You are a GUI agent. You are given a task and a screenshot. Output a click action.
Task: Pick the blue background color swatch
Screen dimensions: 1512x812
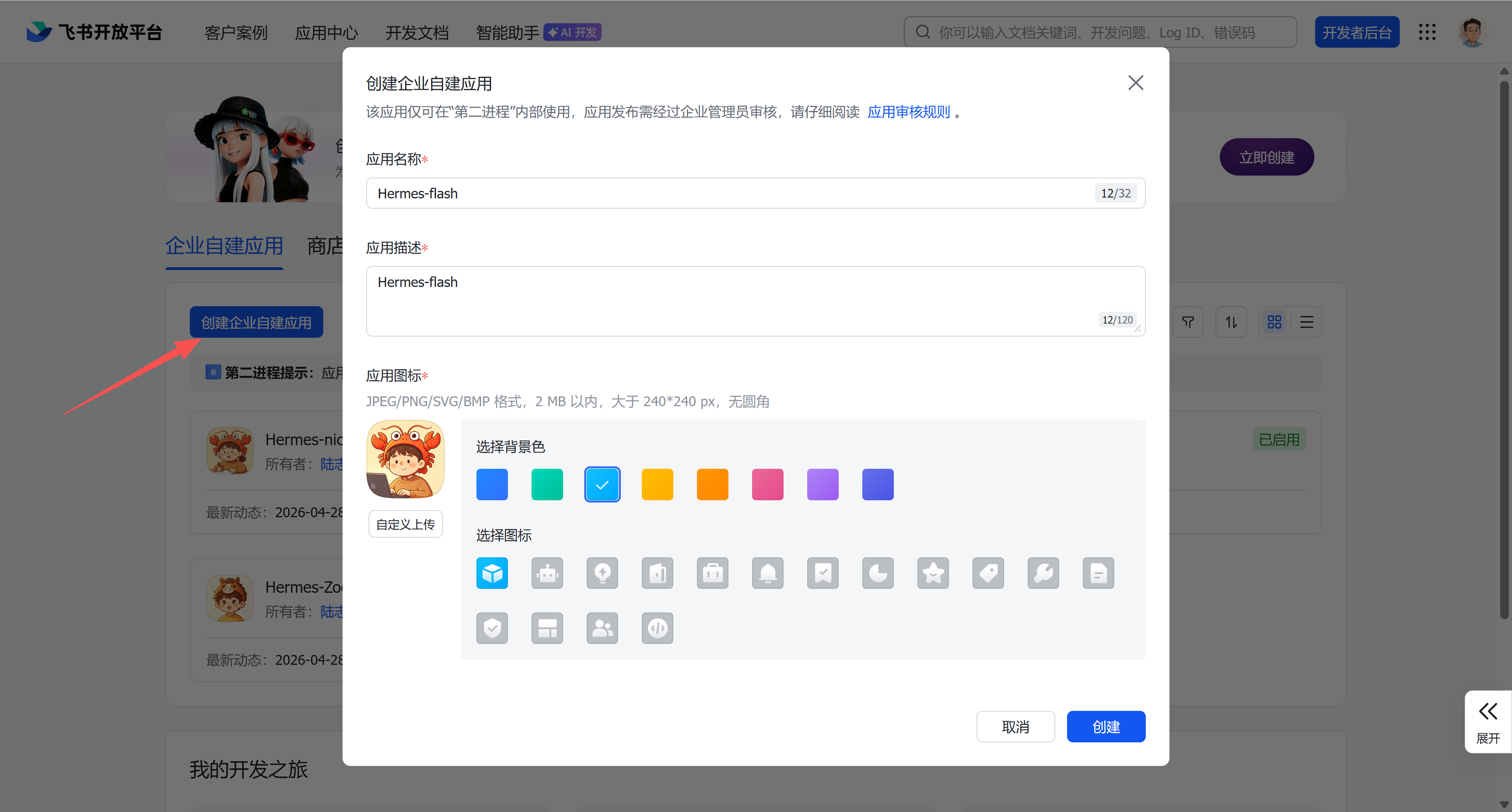492,485
